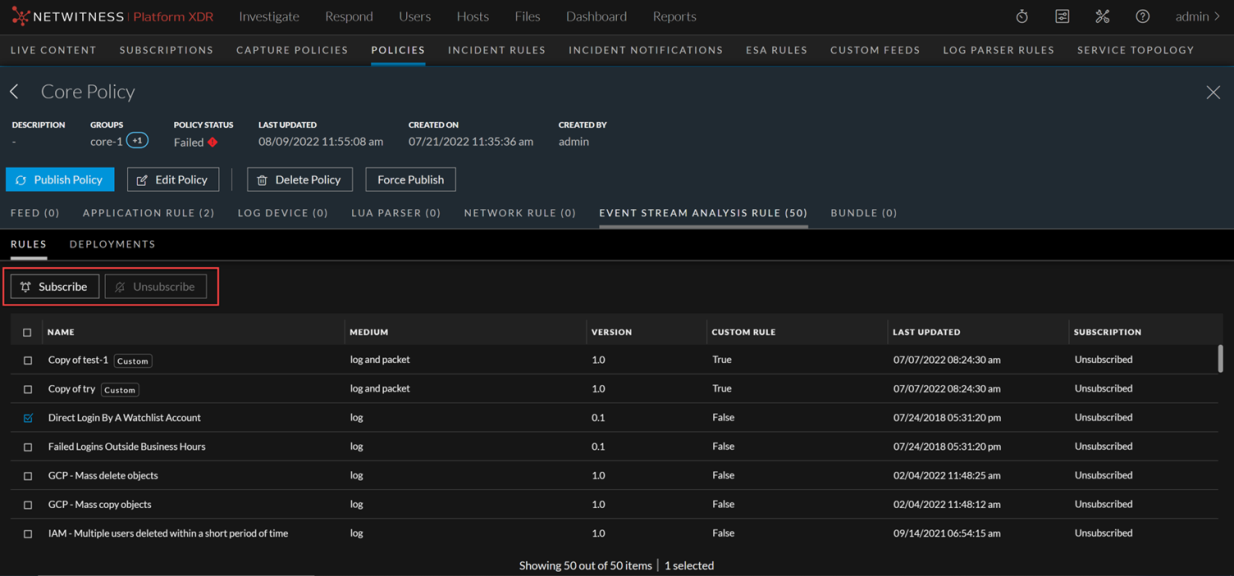Click the rules table vertical scrollbar
Screen dimensions: 1234x576
tap(1220, 359)
